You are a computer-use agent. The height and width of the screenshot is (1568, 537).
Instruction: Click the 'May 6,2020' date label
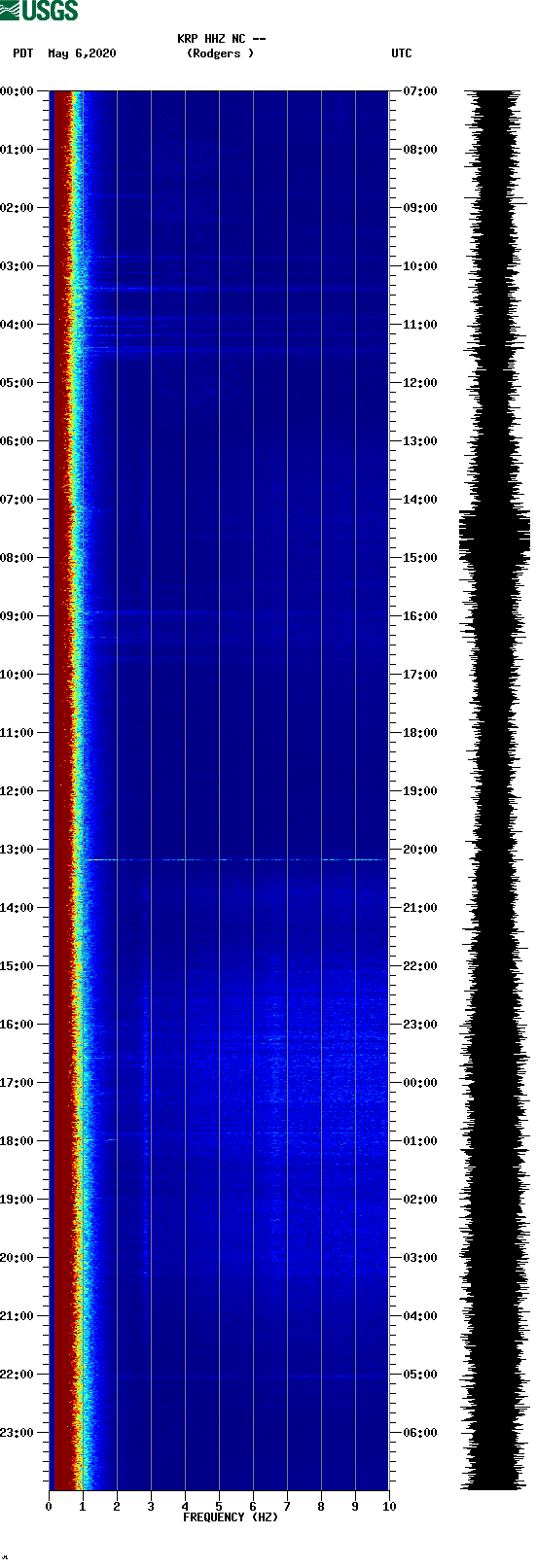point(82,53)
